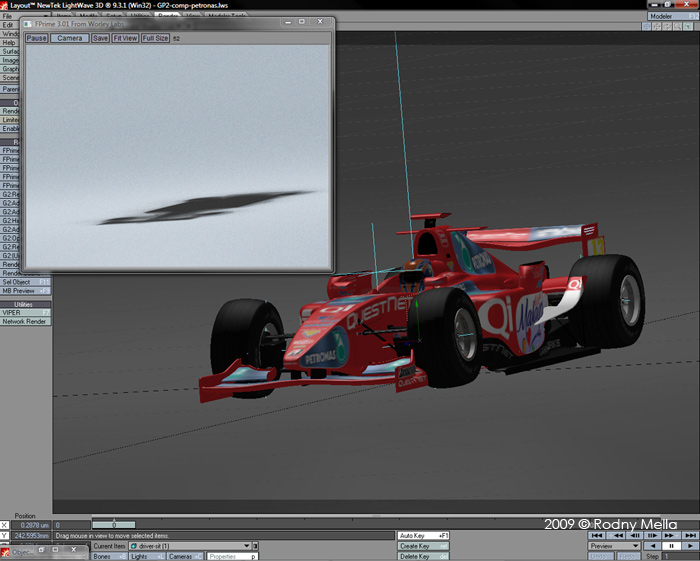Click Fit View in FPrime window

(125, 38)
